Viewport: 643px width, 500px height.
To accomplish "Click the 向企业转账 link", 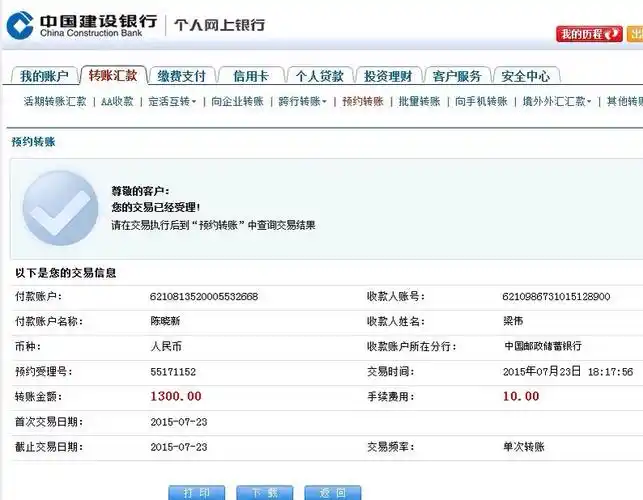I will (237, 101).
